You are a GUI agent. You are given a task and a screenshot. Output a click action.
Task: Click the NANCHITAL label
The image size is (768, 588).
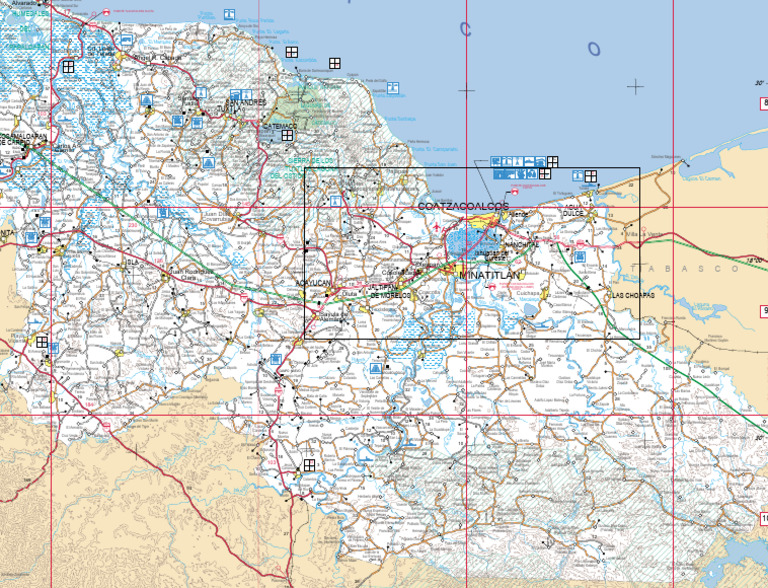tap(522, 244)
